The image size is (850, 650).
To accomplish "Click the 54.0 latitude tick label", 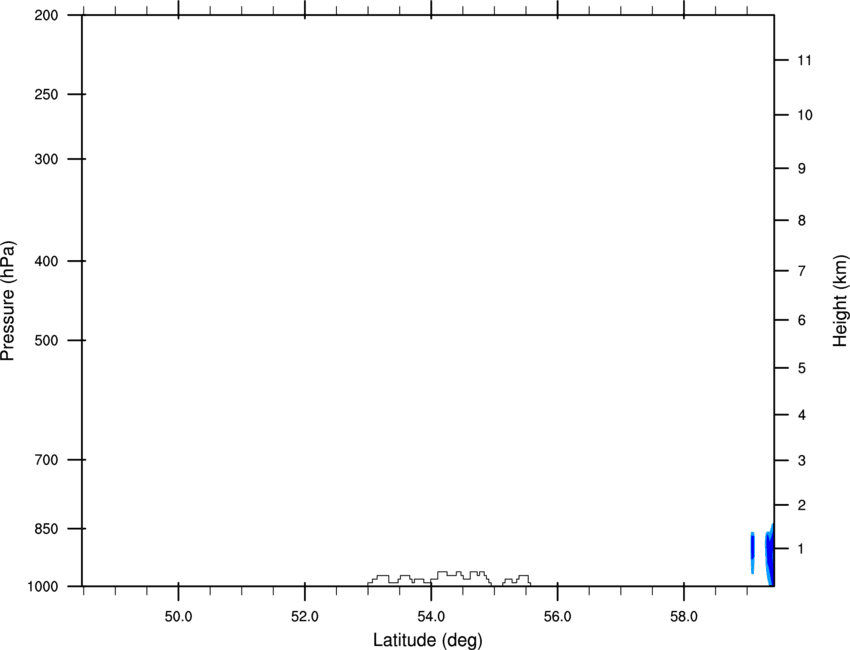I will [431, 617].
